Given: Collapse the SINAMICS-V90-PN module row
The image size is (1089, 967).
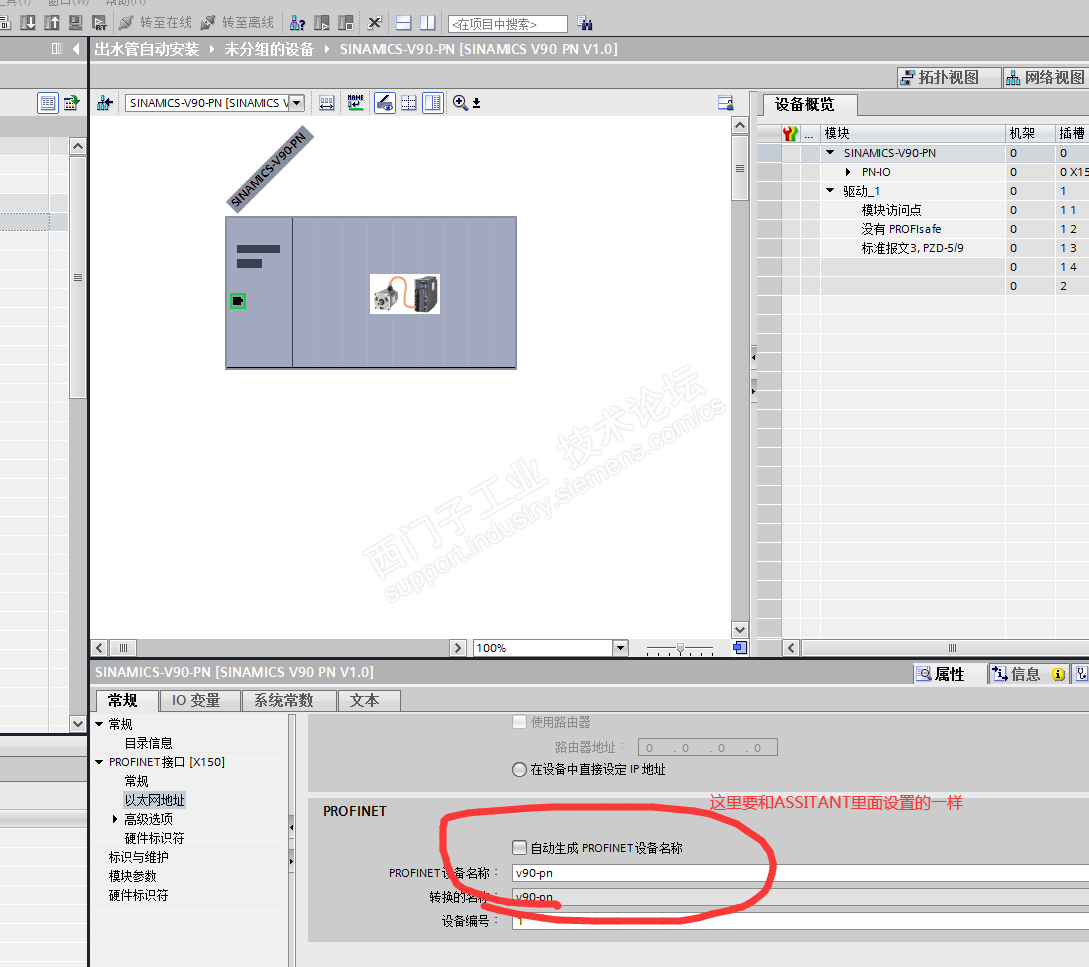Looking at the screenshot, I should click(830, 153).
